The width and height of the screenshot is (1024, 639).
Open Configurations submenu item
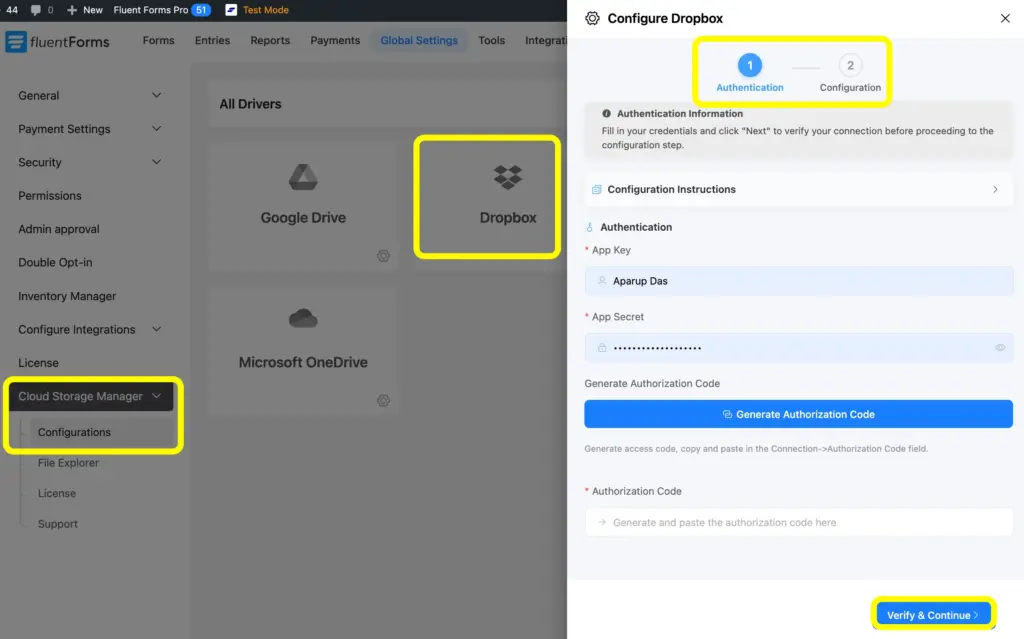pos(102,432)
